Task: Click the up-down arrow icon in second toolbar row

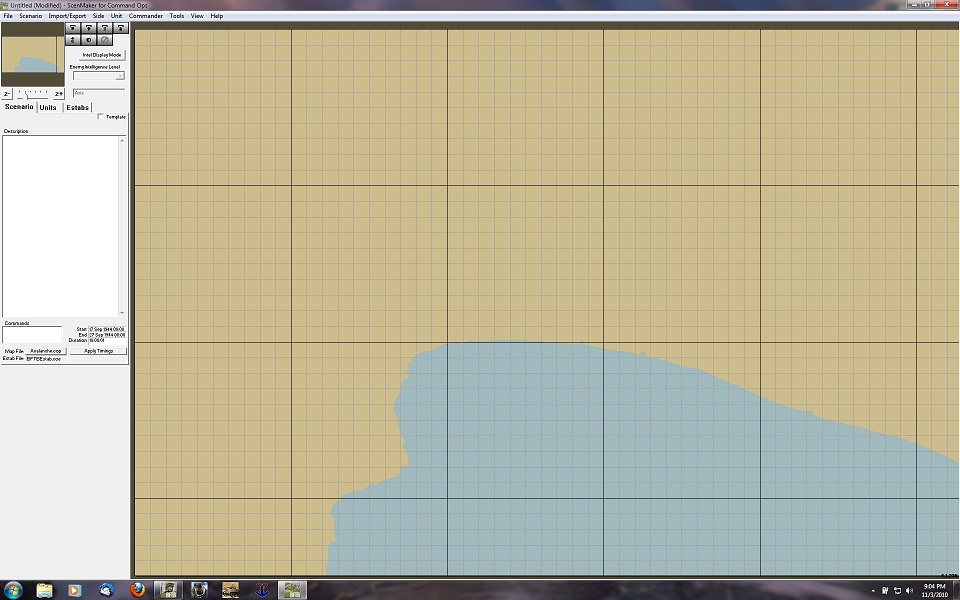Action: [x=73, y=40]
